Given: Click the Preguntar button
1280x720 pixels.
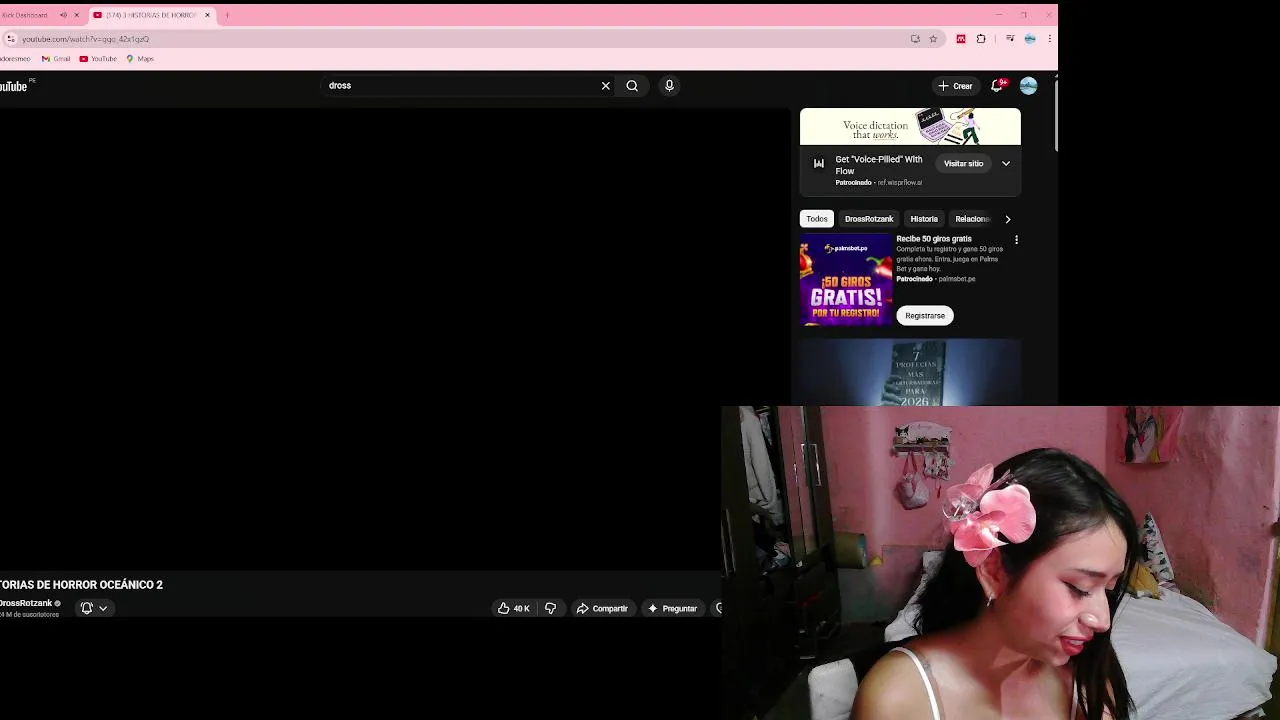Looking at the screenshot, I should (672, 608).
